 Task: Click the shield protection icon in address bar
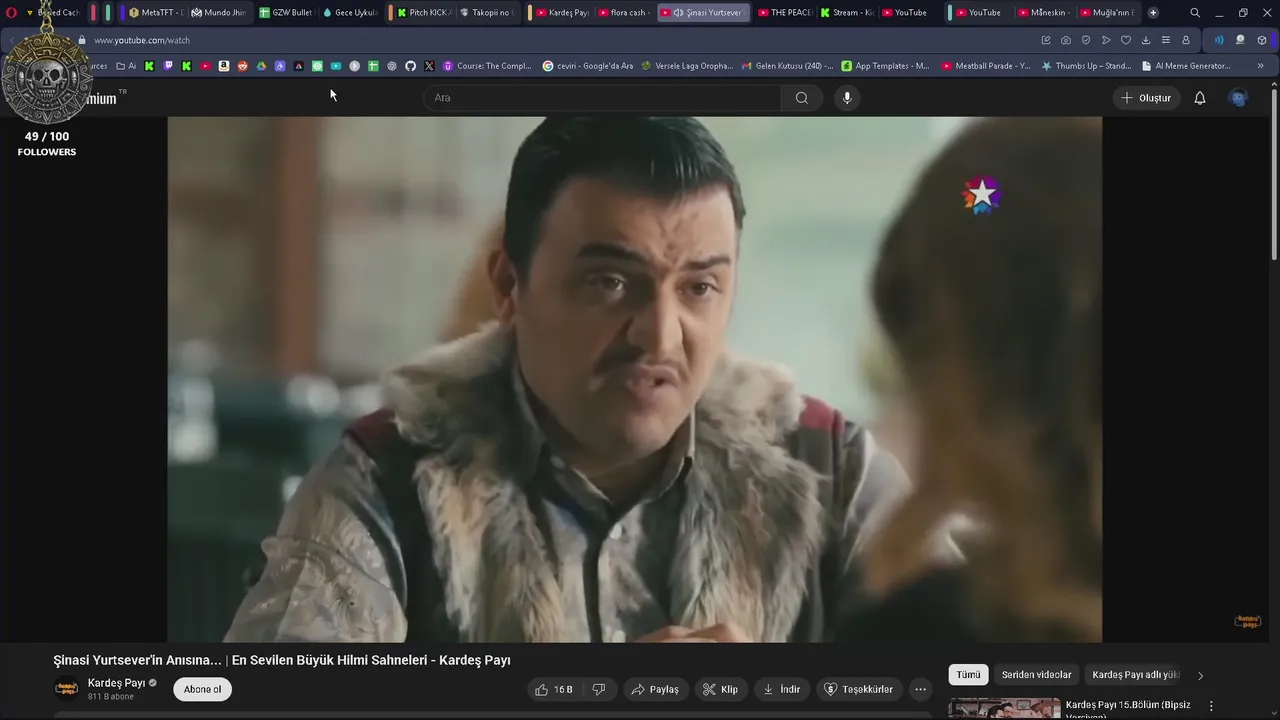[x=1086, y=40]
